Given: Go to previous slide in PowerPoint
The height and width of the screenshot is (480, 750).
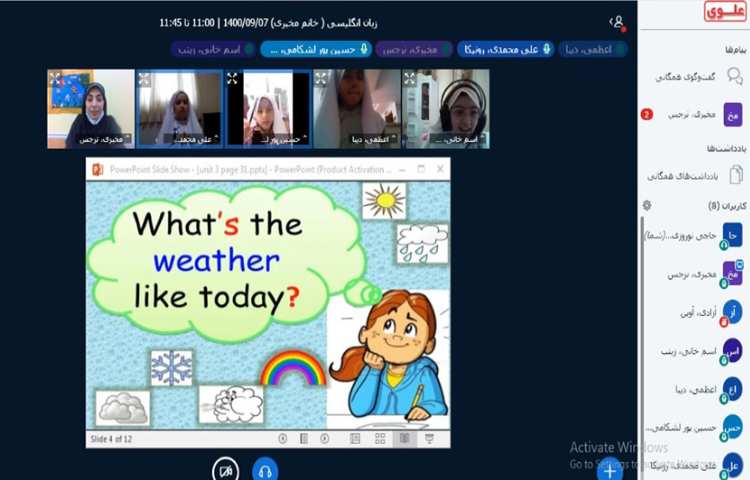Looking at the screenshot, I should pyautogui.click(x=283, y=438).
